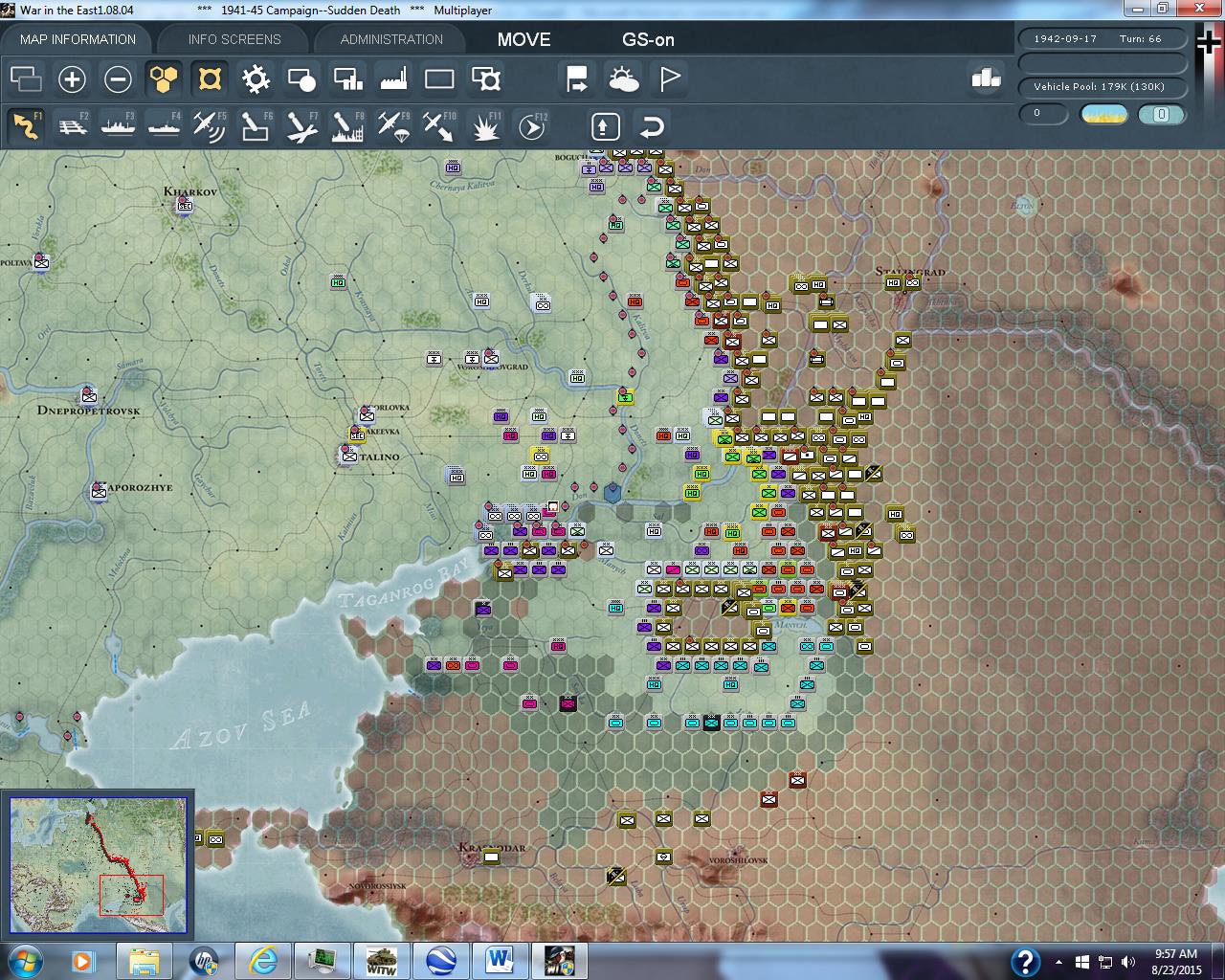Open WITW tank icon on taskbar

coord(381,961)
